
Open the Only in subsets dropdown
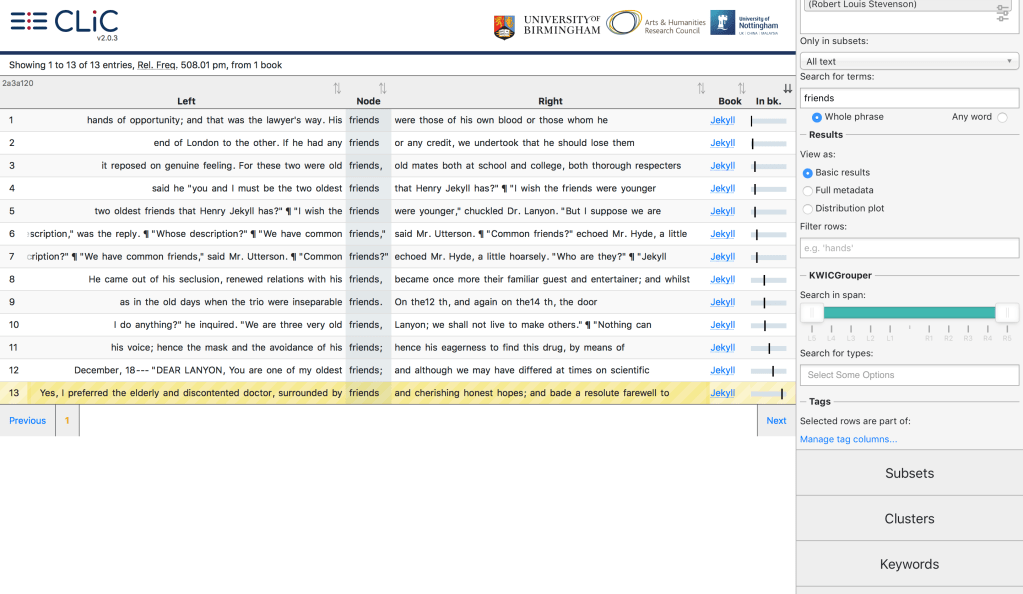tap(909, 61)
